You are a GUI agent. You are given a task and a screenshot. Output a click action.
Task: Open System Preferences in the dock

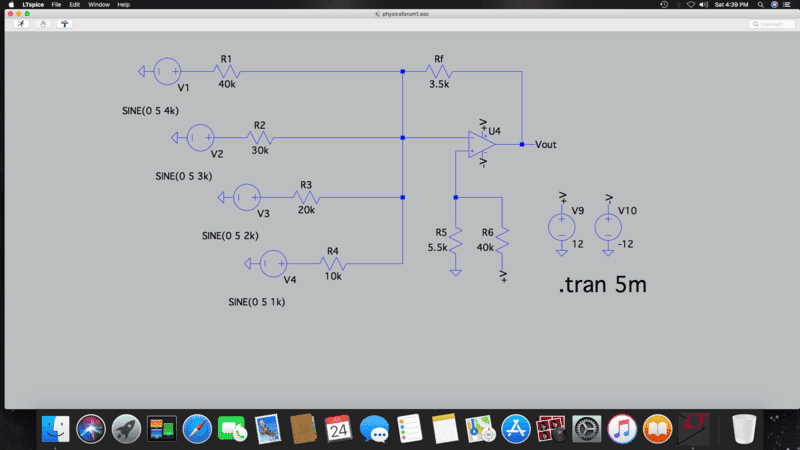(586, 429)
